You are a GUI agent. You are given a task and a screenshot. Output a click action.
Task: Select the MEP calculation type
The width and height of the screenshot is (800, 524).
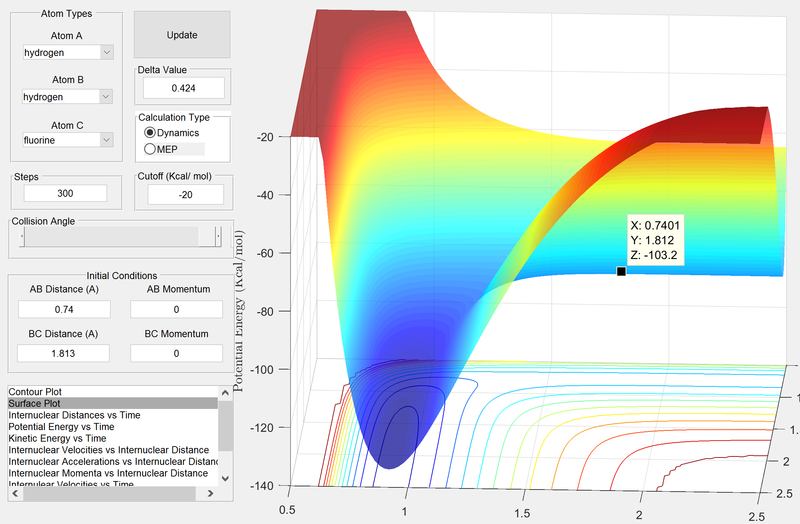[161, 149]
